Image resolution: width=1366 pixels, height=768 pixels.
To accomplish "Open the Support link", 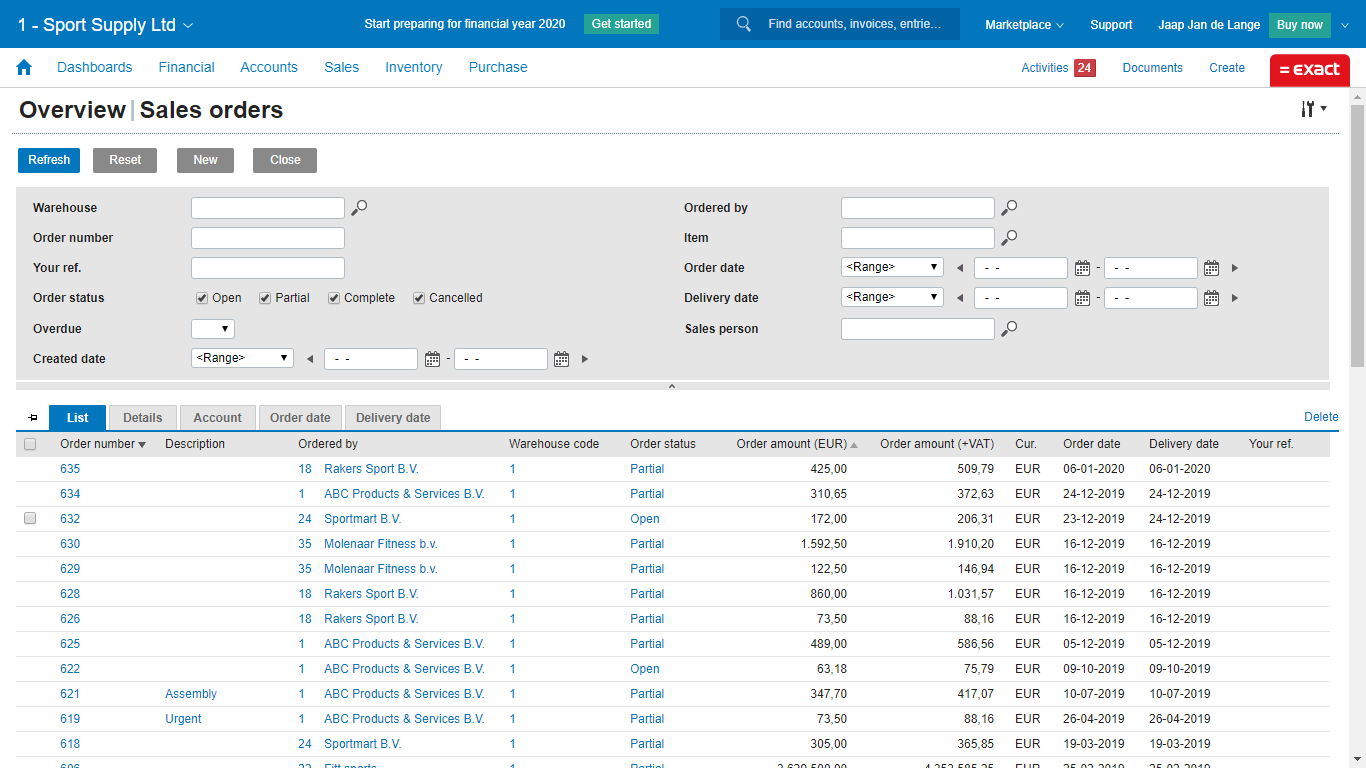I will coord(1111,25).
